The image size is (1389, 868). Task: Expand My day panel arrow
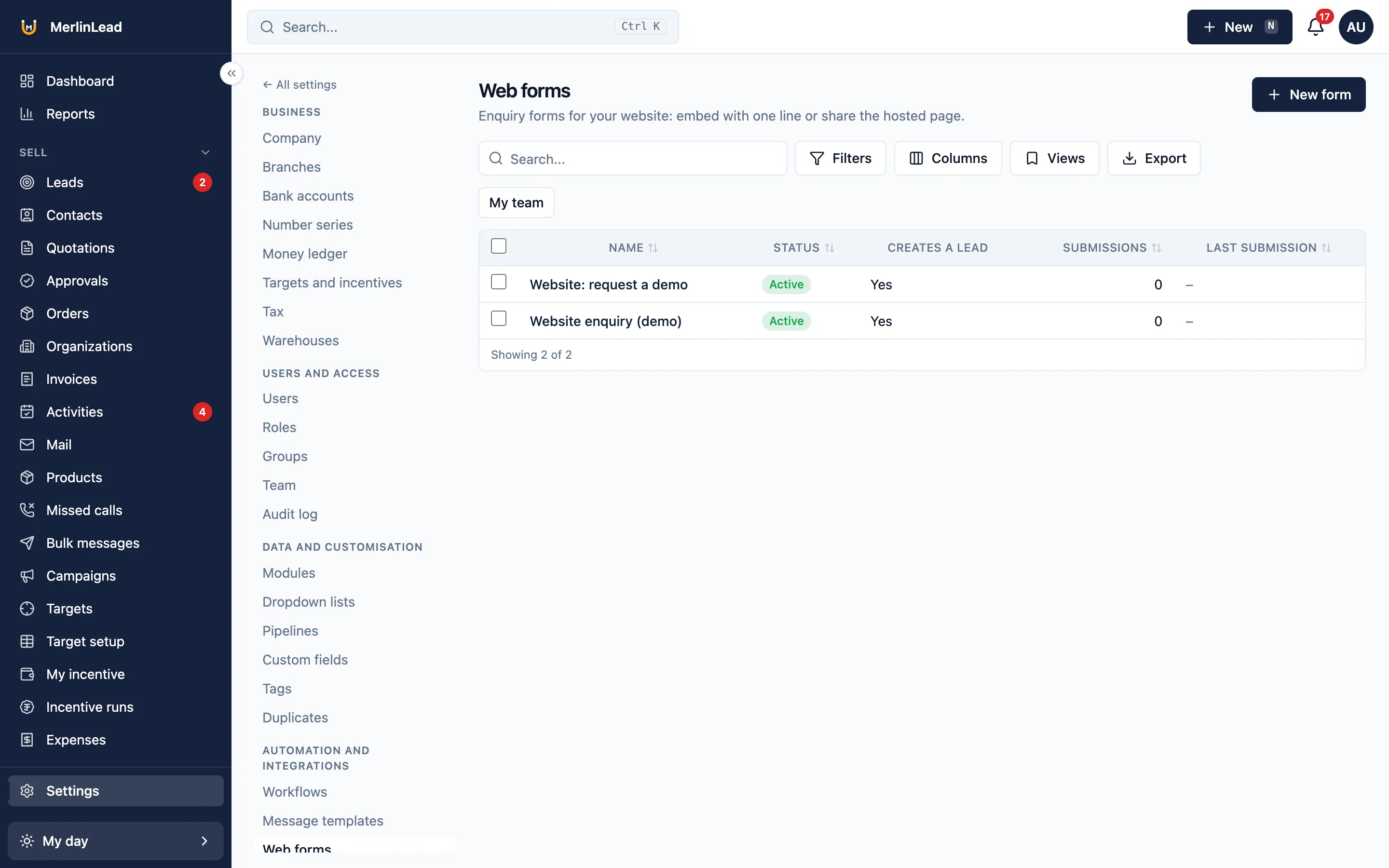click(x=204, y=841)
